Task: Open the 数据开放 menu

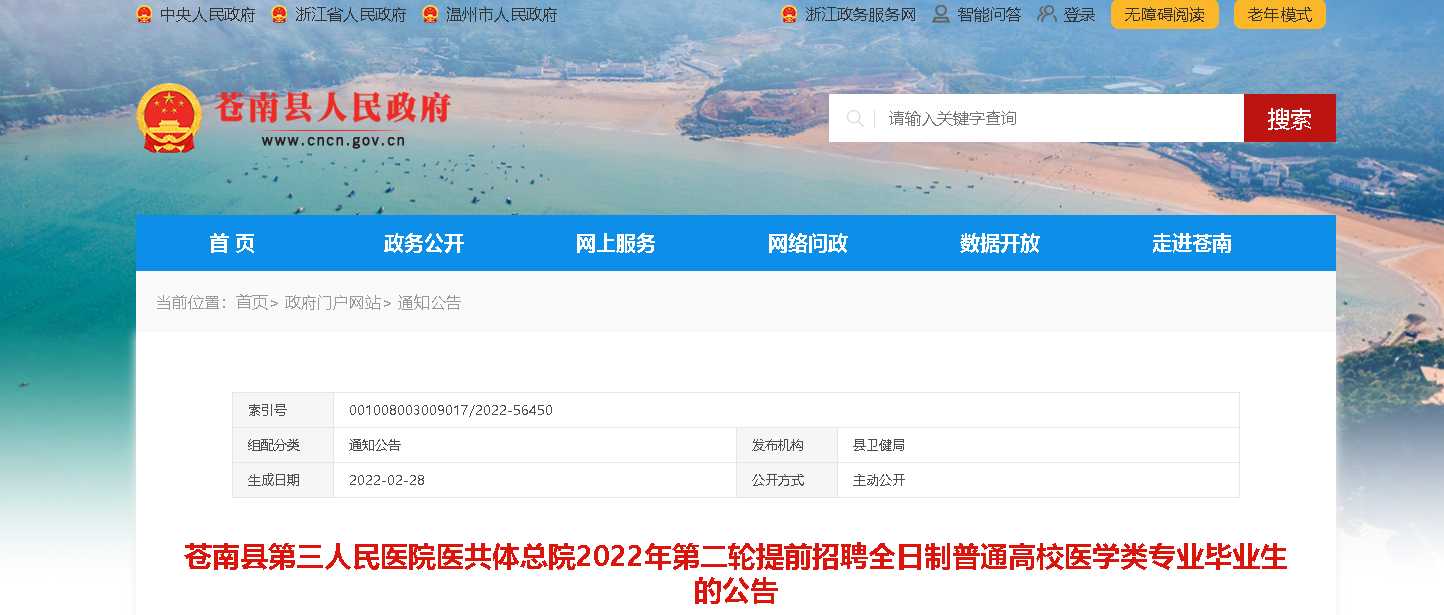Action: [x=1000, y=243]
